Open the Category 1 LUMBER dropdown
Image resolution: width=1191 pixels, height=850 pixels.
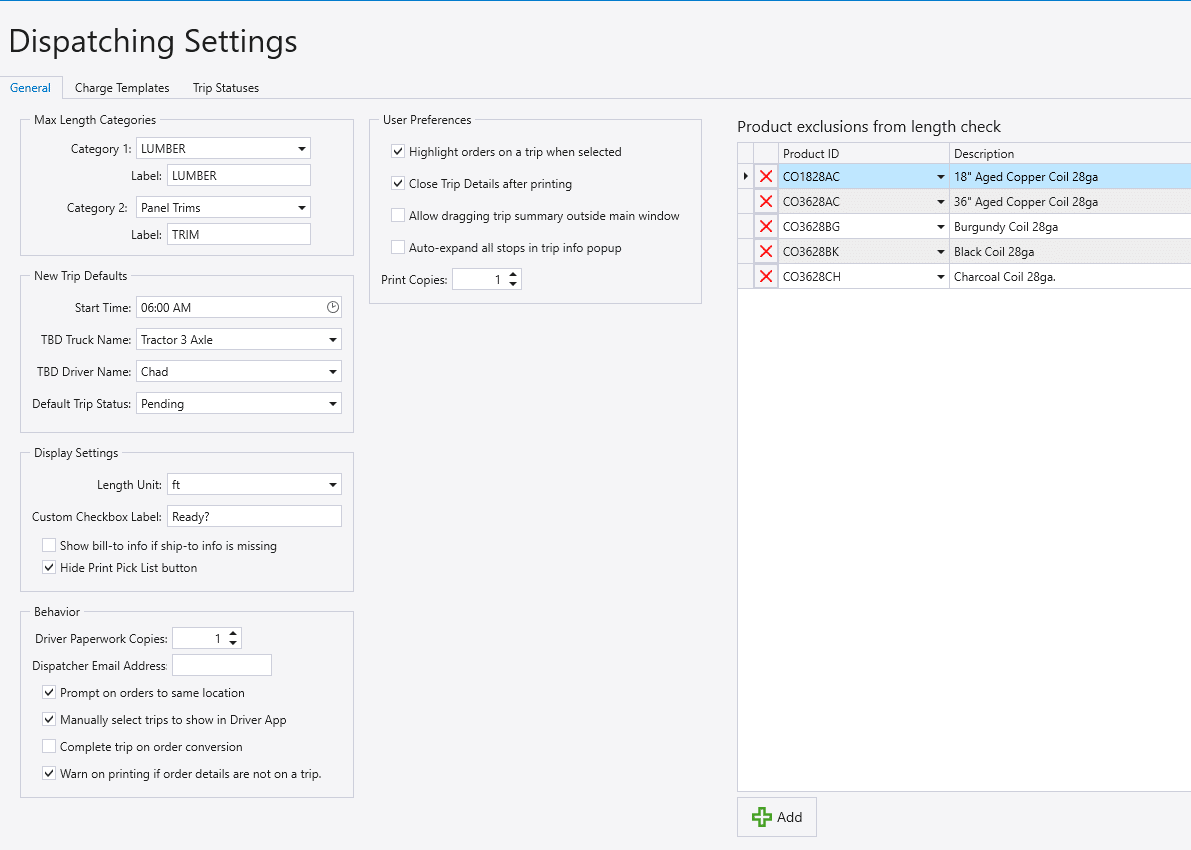[302, 149]
